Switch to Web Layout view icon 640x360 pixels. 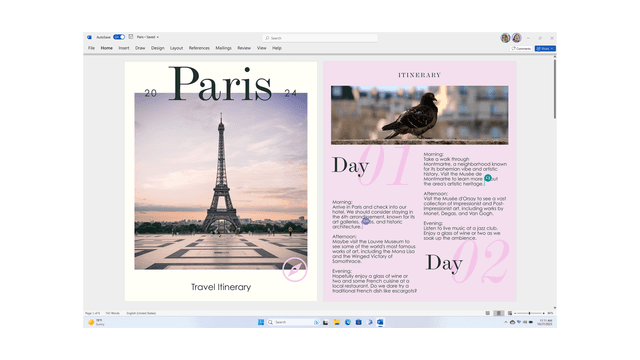[510, 313]
